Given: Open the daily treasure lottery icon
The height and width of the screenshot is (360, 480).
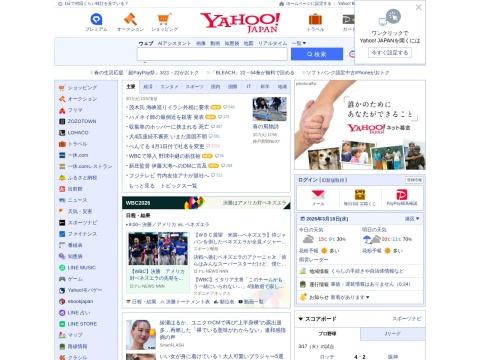Looking at the screenshot, I should (360, 197).
